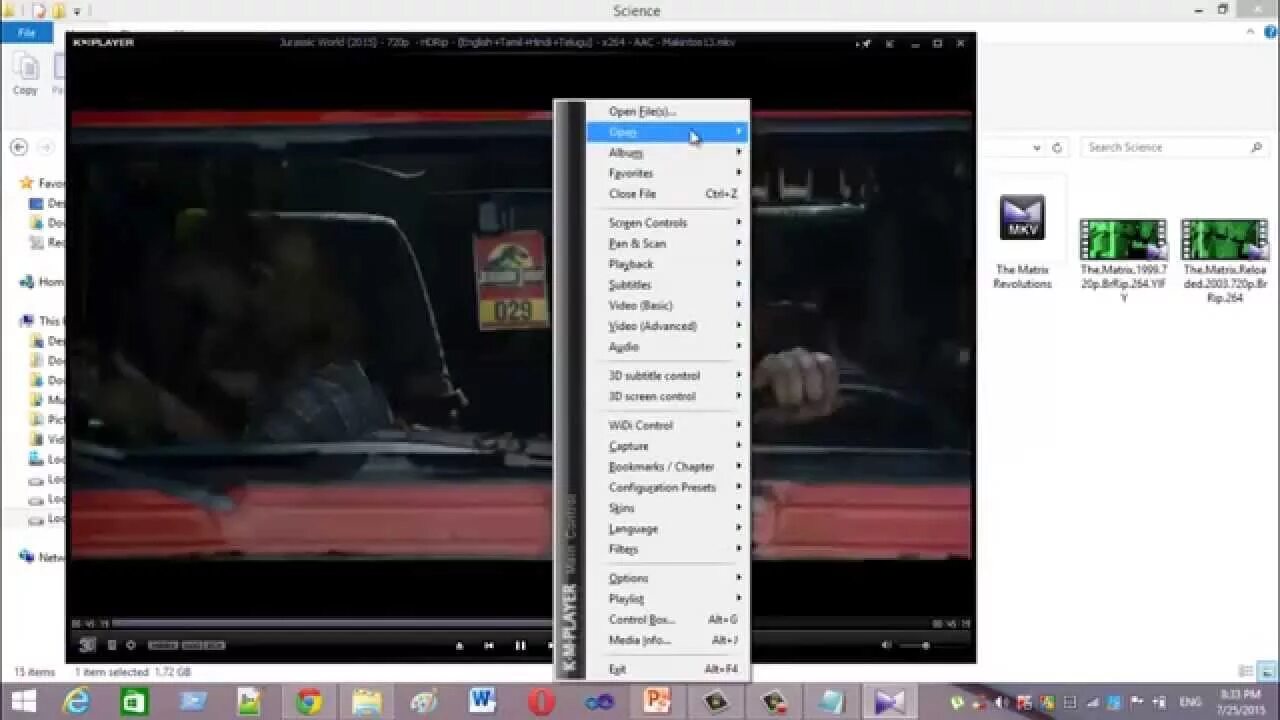1280x720 pixels.
Task: Refresh the Explorer address bar
Action: click(x=1057, y=147)
